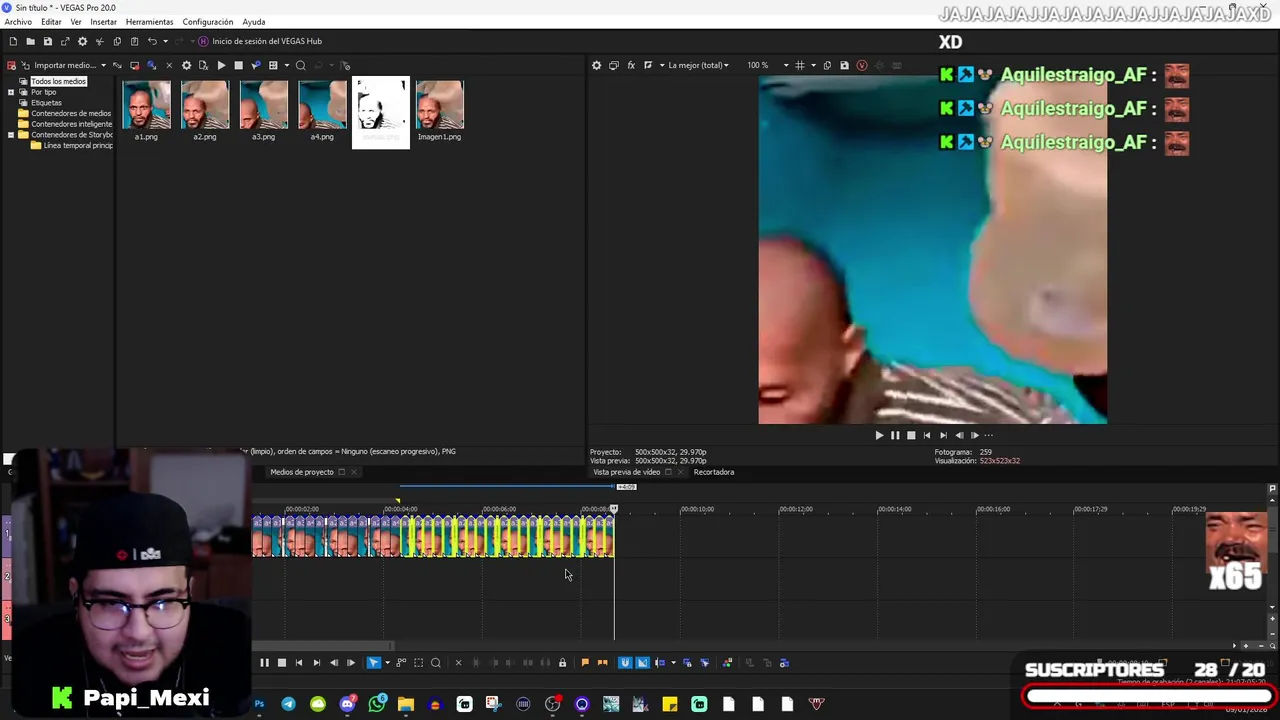1280x720 pixels.
Task: Select the Contenedores de medios folder
Action: click(70, 113)
